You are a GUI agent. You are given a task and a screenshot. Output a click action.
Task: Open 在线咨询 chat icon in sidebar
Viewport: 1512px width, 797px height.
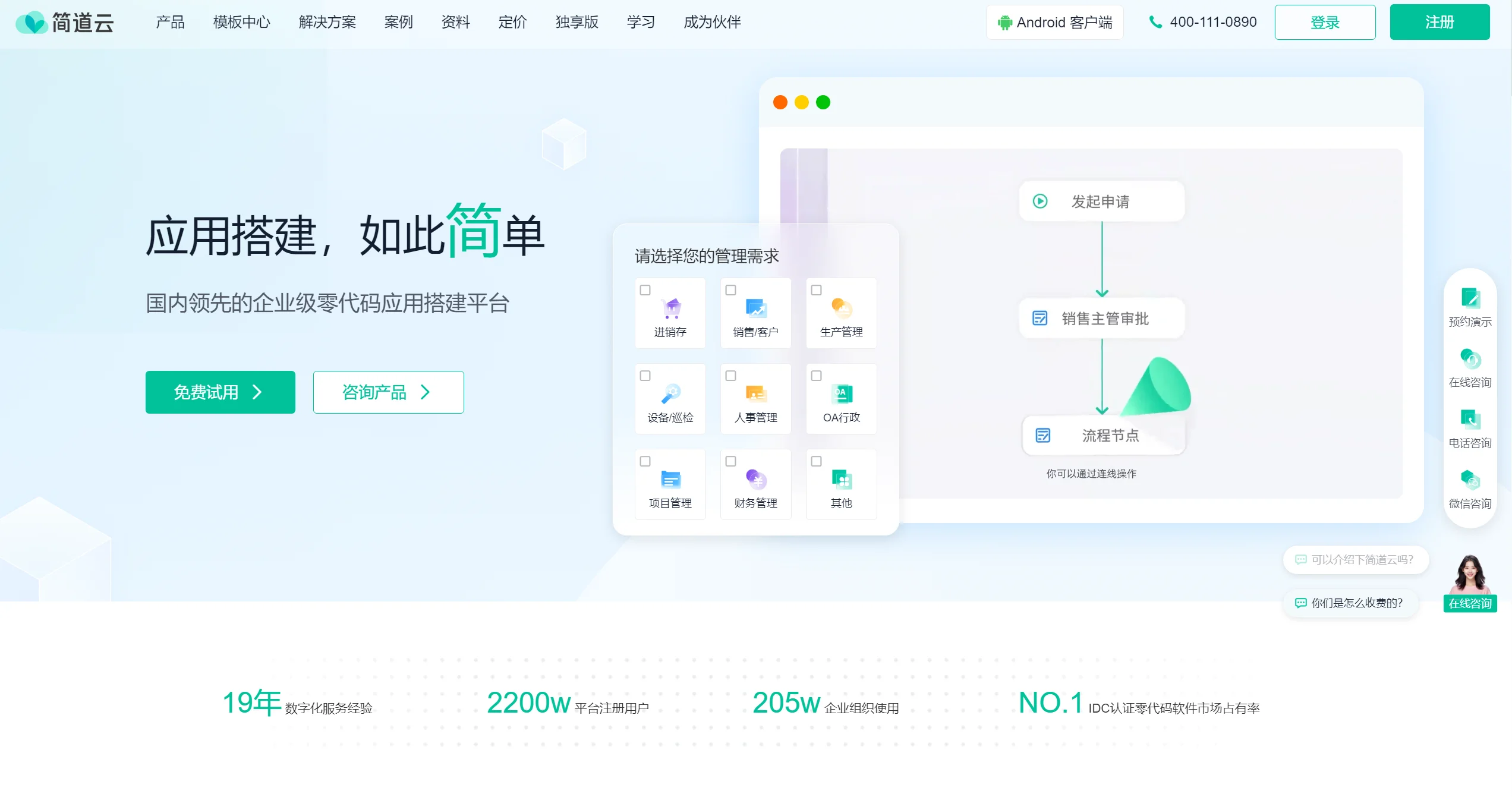point(1470,358)
